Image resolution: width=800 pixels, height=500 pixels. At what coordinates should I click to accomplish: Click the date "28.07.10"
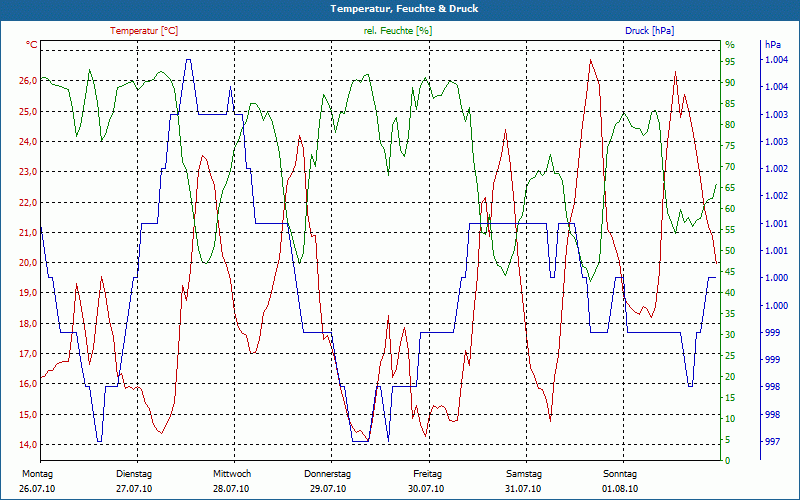pyautogui.click(x=231, y=489)
